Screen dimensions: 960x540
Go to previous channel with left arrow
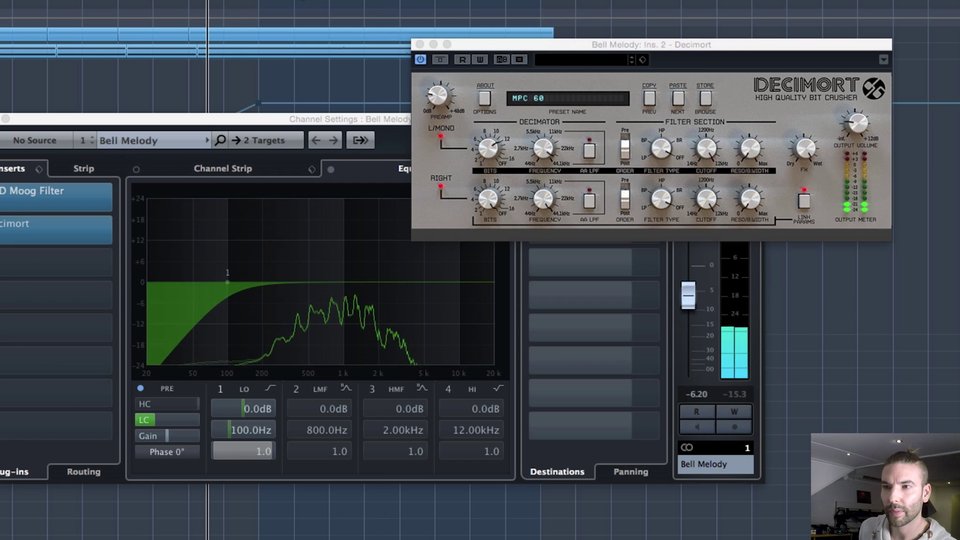316,140
